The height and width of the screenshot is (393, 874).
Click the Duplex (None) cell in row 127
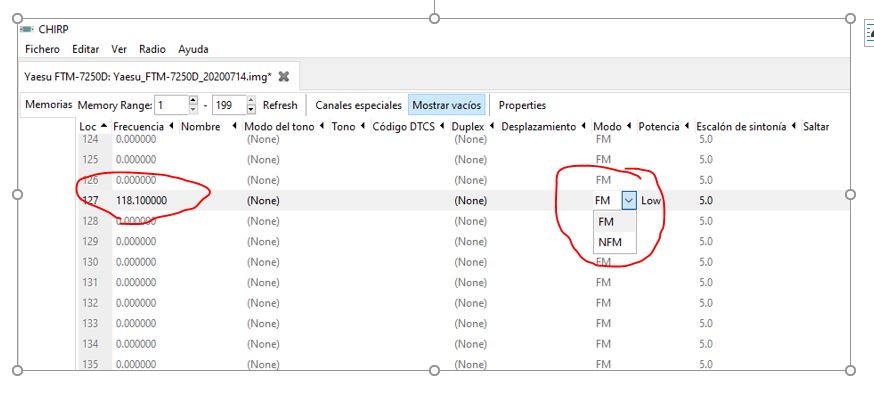point(470,201)
